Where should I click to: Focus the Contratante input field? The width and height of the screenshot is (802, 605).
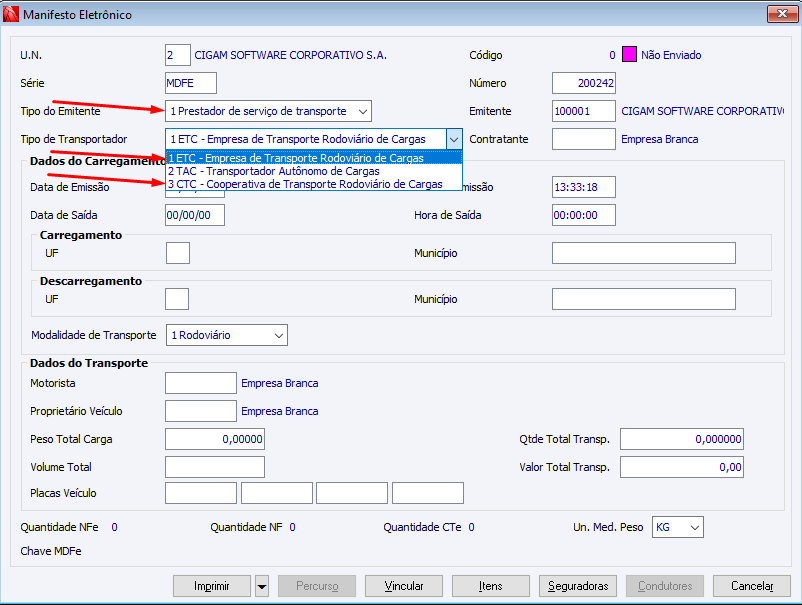click(584, 139)
